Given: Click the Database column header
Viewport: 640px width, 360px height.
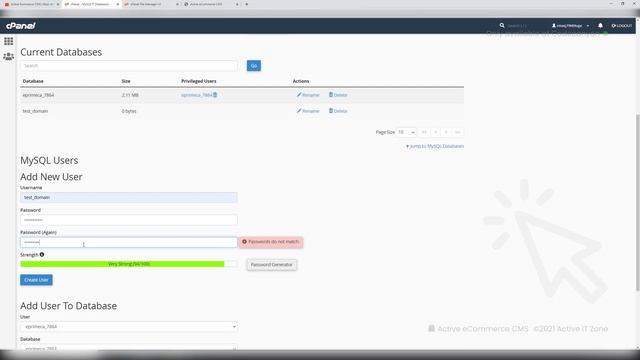Looking at the screenshot, I should [x=33, y=81].
